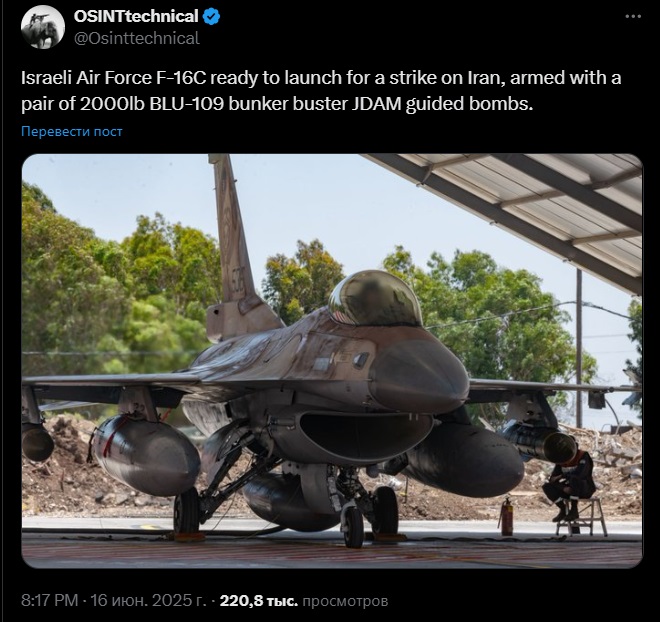Open the three-dot more options menu
The image size is (660, 622).
click(633, 16)
